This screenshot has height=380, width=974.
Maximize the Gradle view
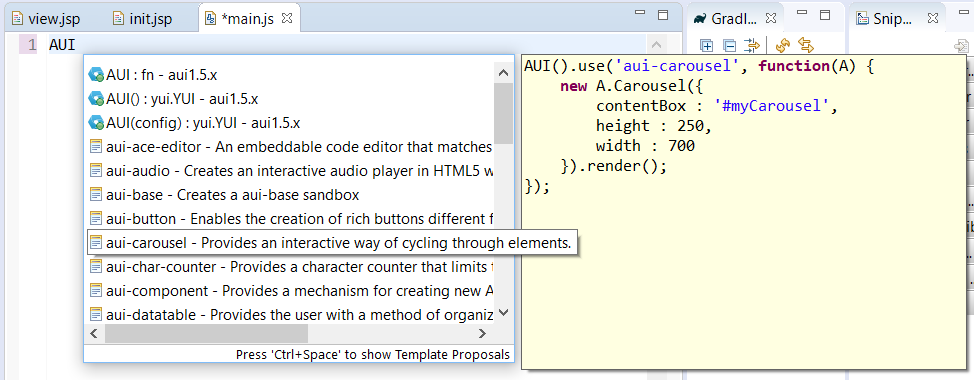click(825, 15)
